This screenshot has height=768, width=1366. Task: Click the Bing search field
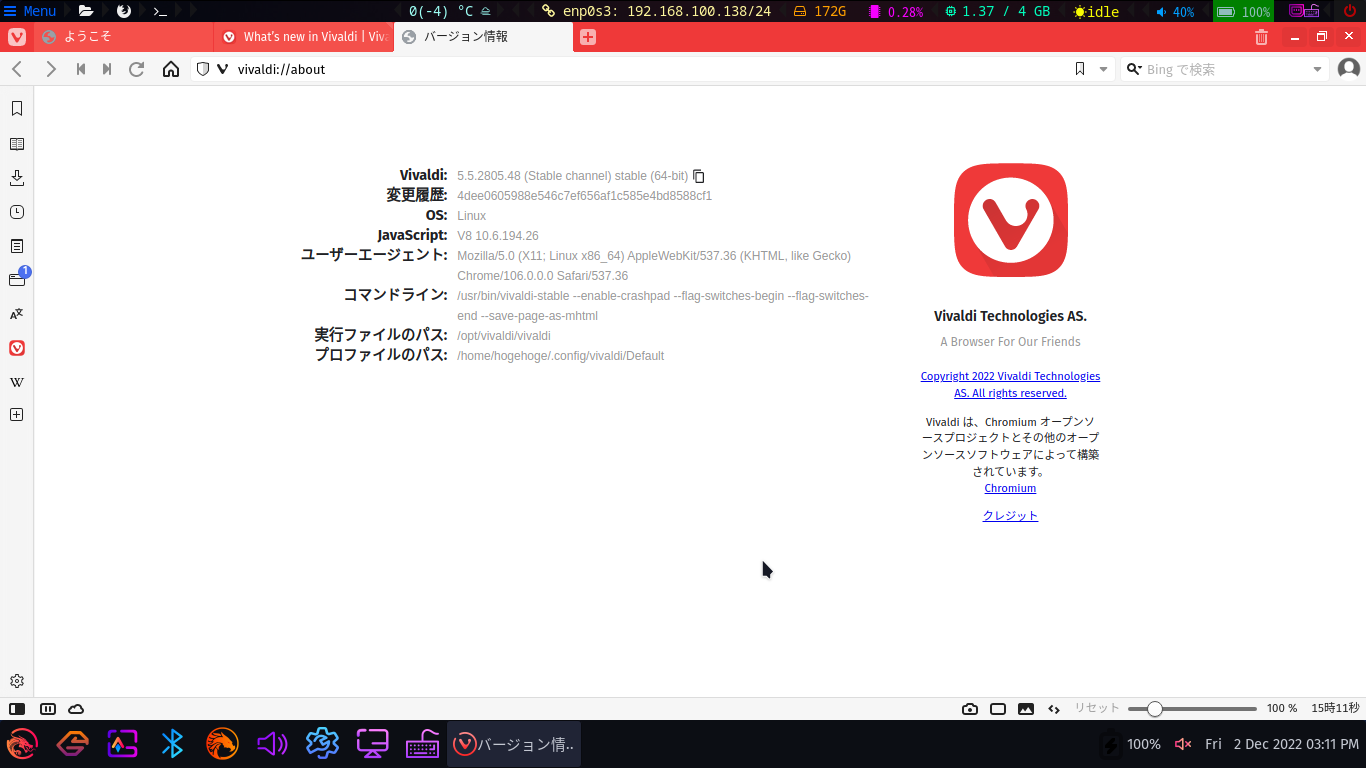(x=1226, y=69)
